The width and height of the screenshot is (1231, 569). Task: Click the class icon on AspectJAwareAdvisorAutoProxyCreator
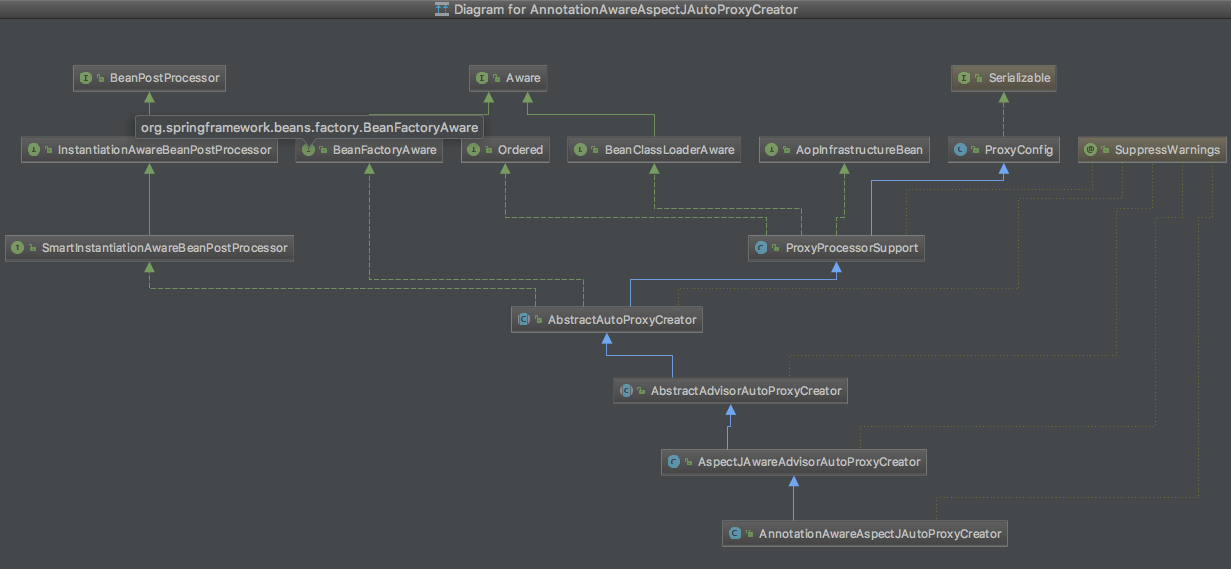[674, 462]
